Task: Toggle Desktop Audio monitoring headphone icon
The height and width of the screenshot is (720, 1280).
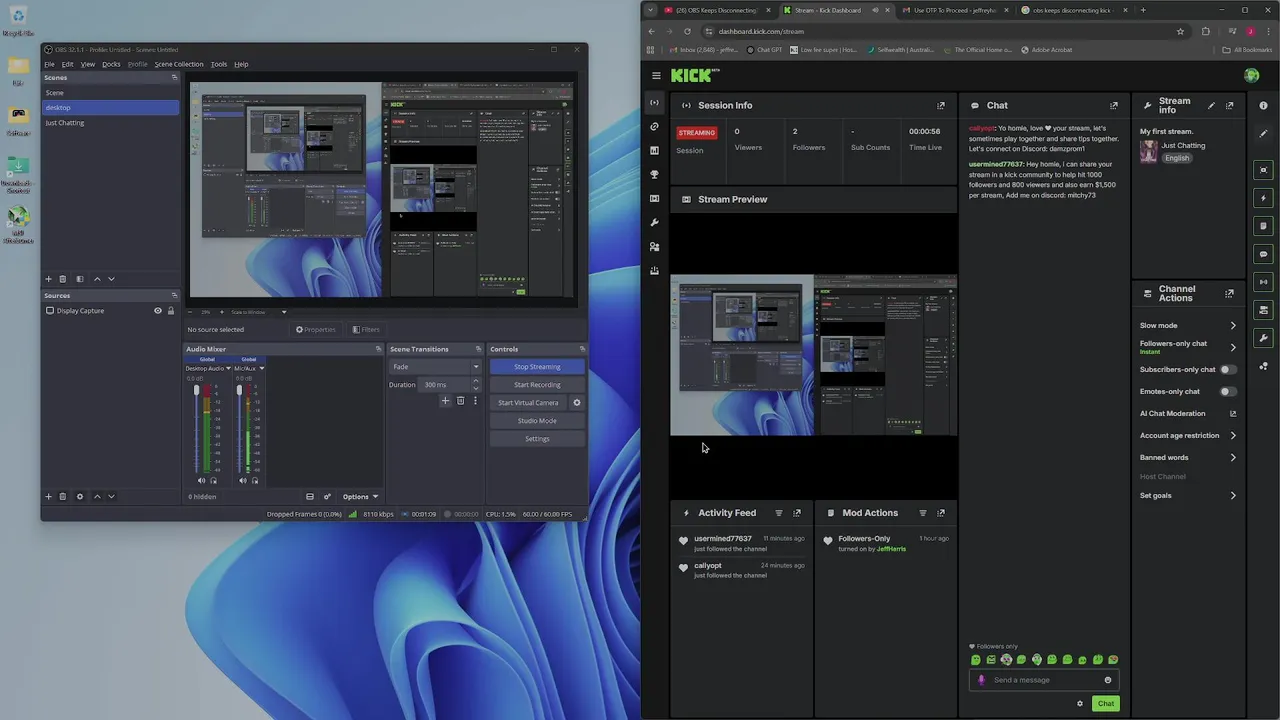Action: [213, 481]
